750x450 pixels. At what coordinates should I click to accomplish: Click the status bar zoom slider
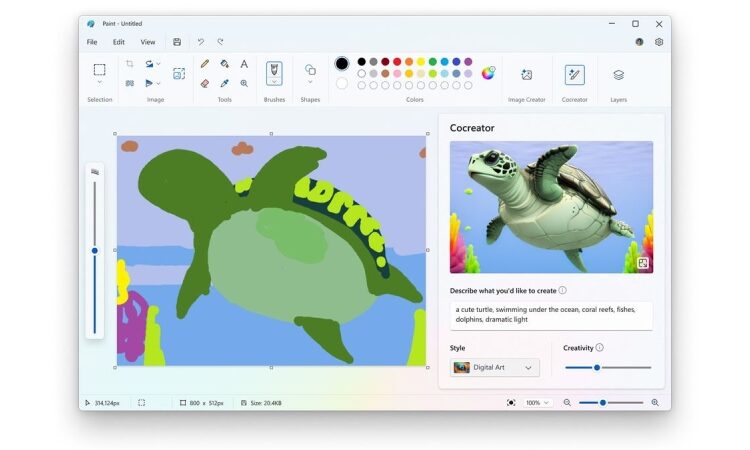click(611, 403)
